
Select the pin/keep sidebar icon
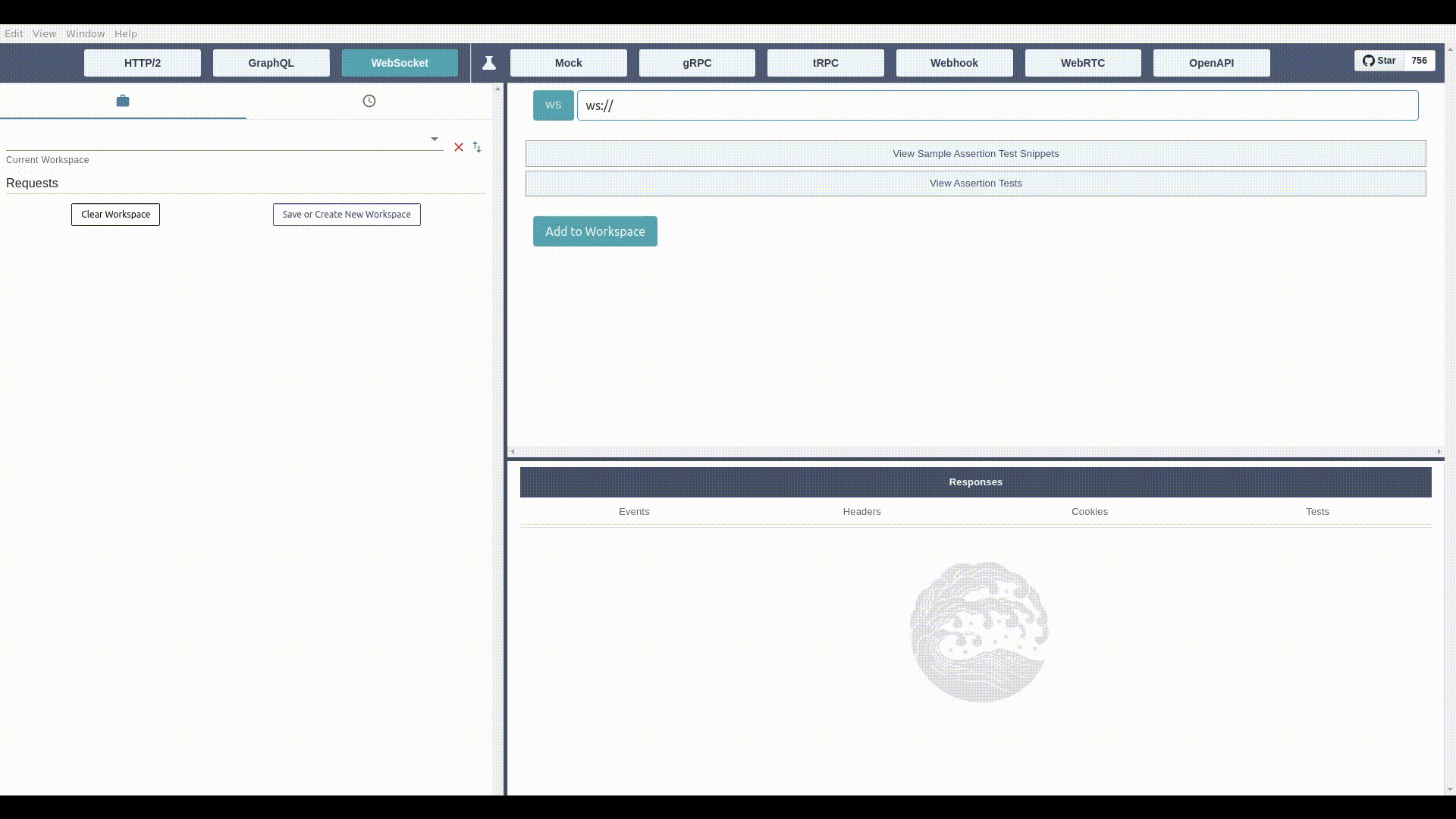tap(489, 62)
